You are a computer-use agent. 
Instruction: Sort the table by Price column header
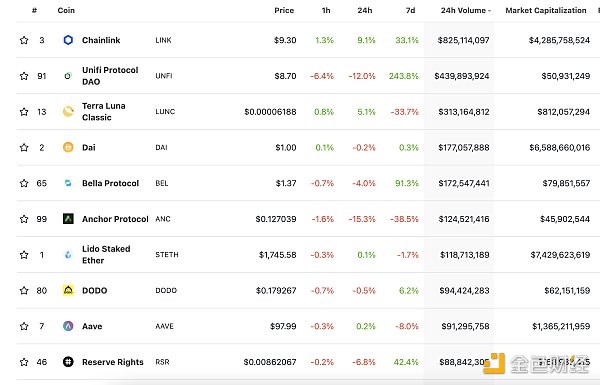(x=284, y=10)
